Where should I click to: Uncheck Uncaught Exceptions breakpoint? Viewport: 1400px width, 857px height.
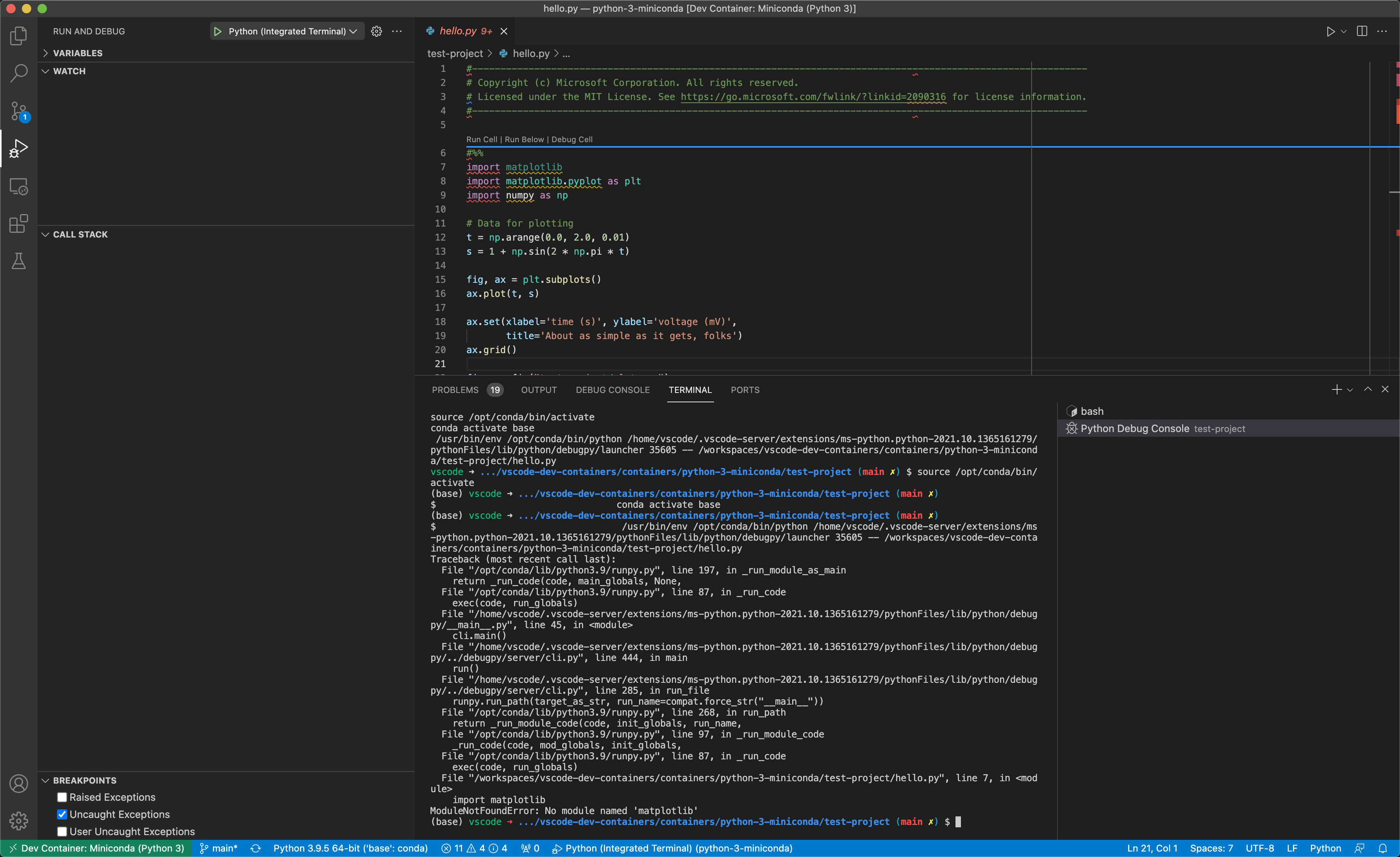(x=62, y=814)
